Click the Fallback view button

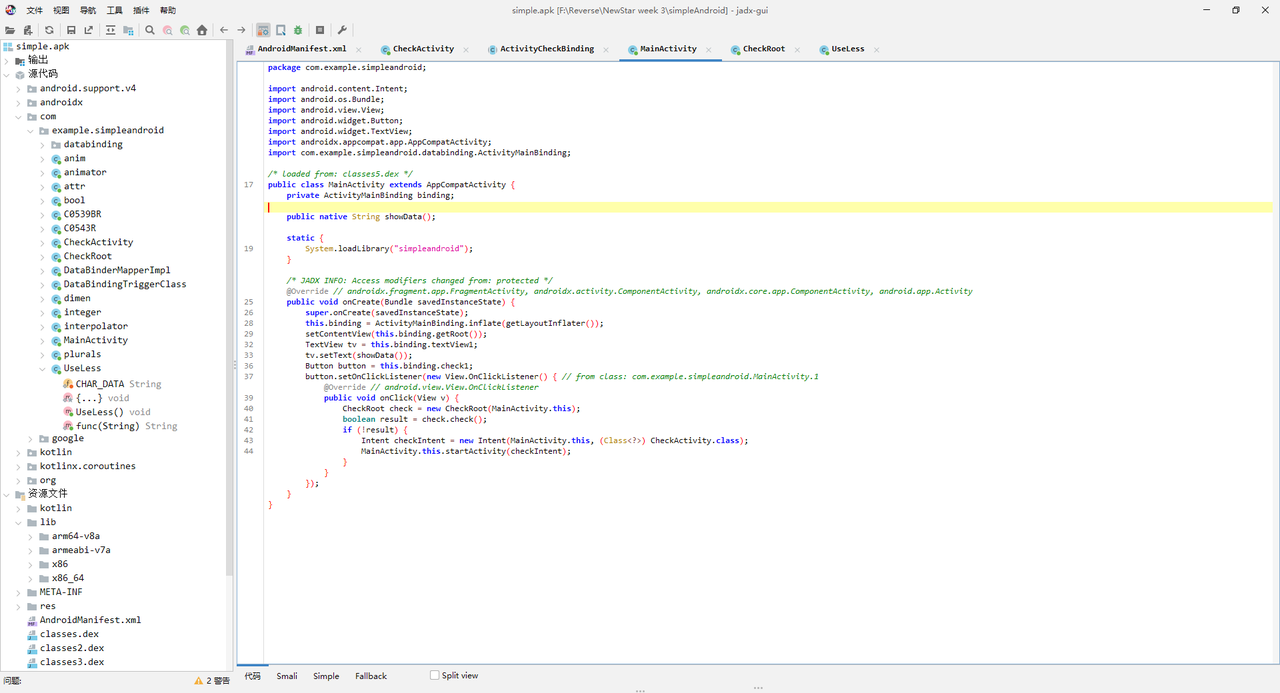[370, 676]
